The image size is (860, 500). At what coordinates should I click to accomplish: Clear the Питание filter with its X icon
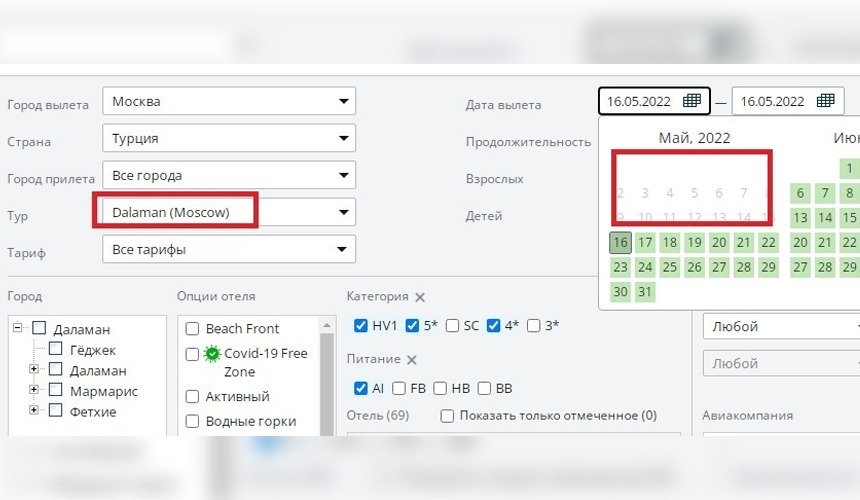click(x=411, y=360)
